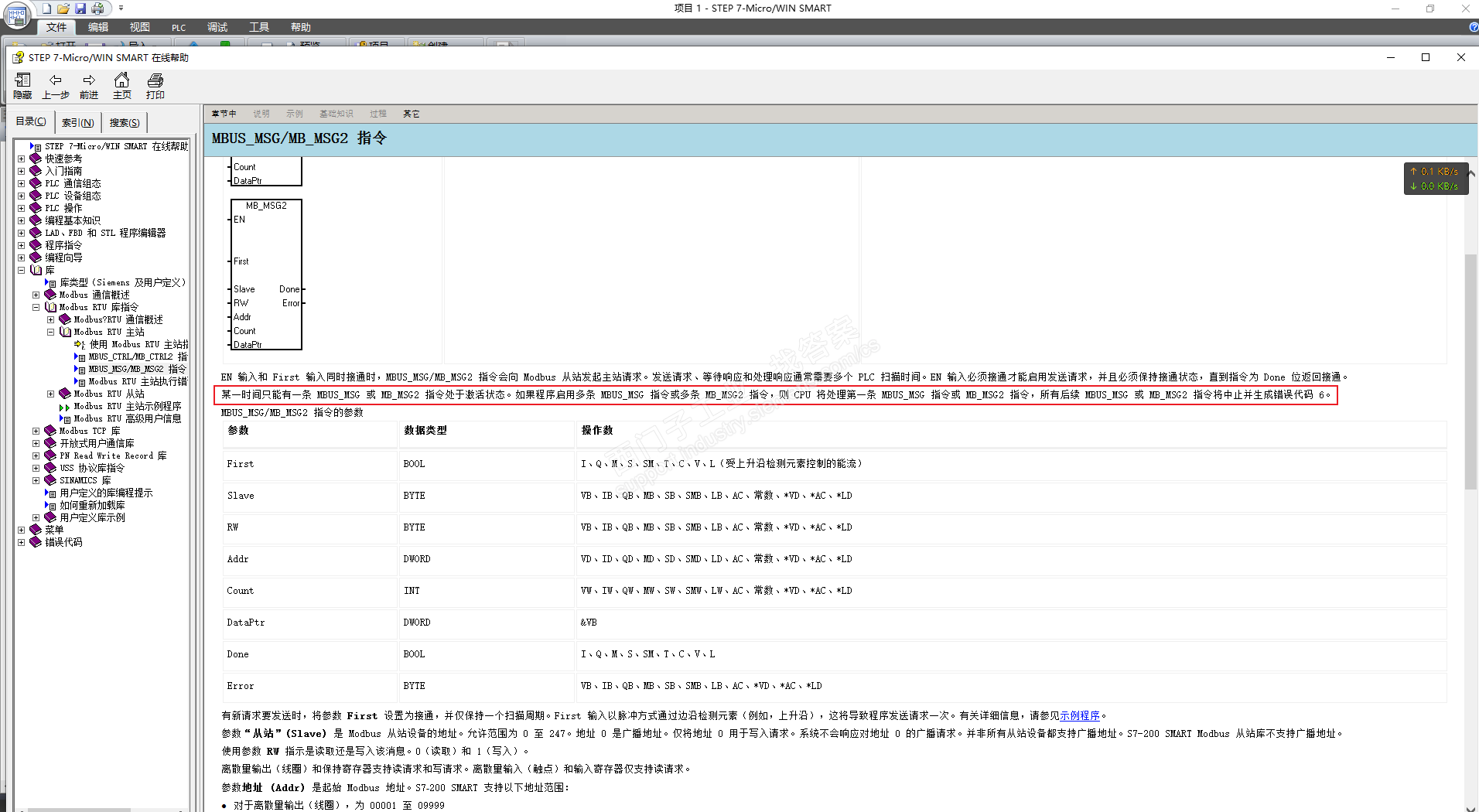Click the DataPtr row DWORD cell

tap(487, 623)
